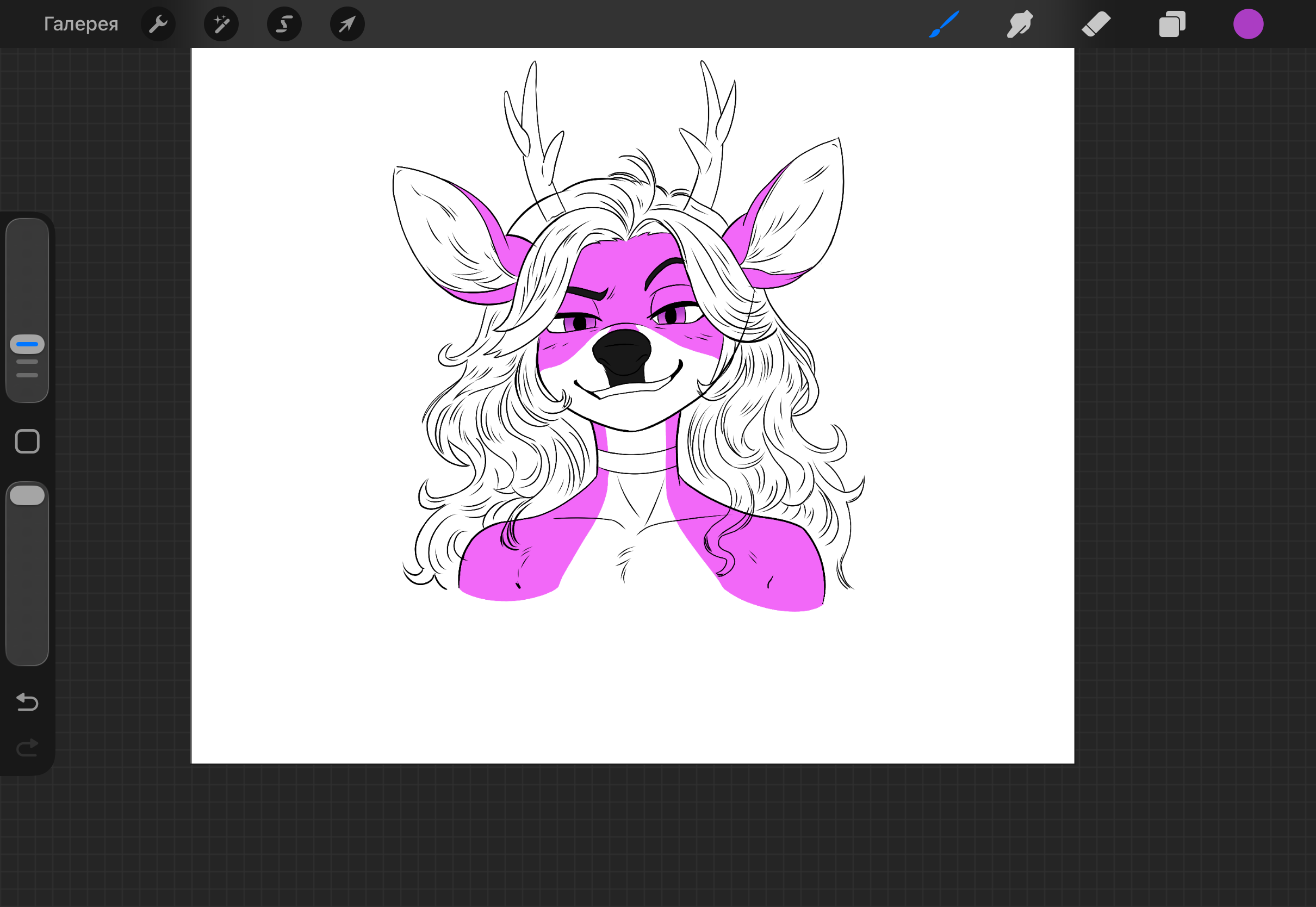
Task: Click the white canvas area below drawing
Action: [x=632, y=688]
